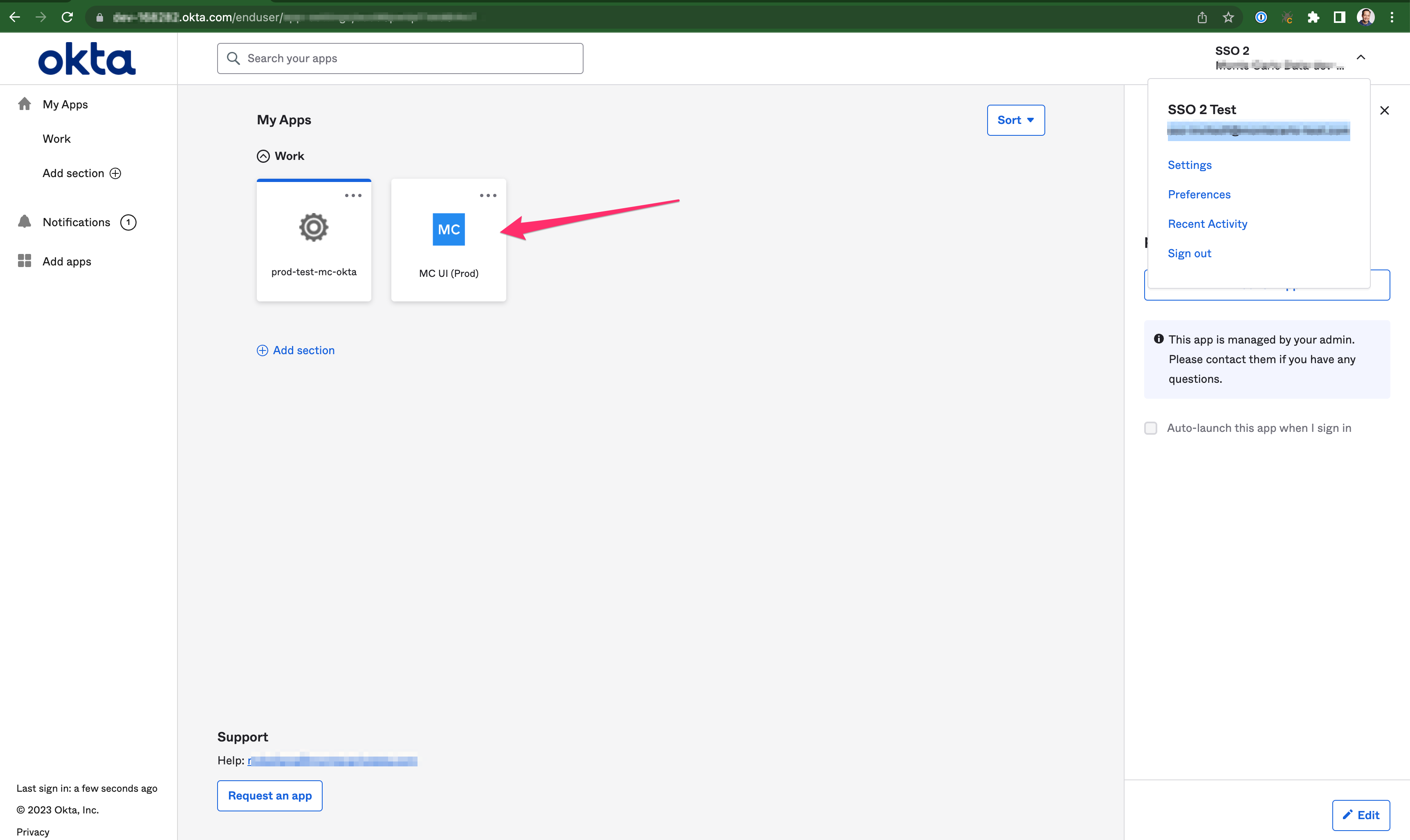Open the notification count badge
The image size is (1410, 840).
128,222
